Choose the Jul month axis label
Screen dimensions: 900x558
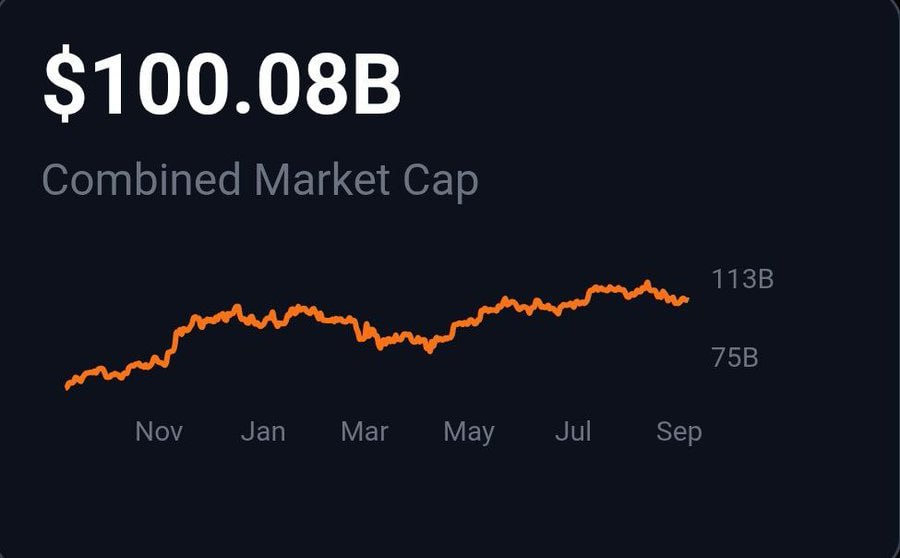coord(573,431)
